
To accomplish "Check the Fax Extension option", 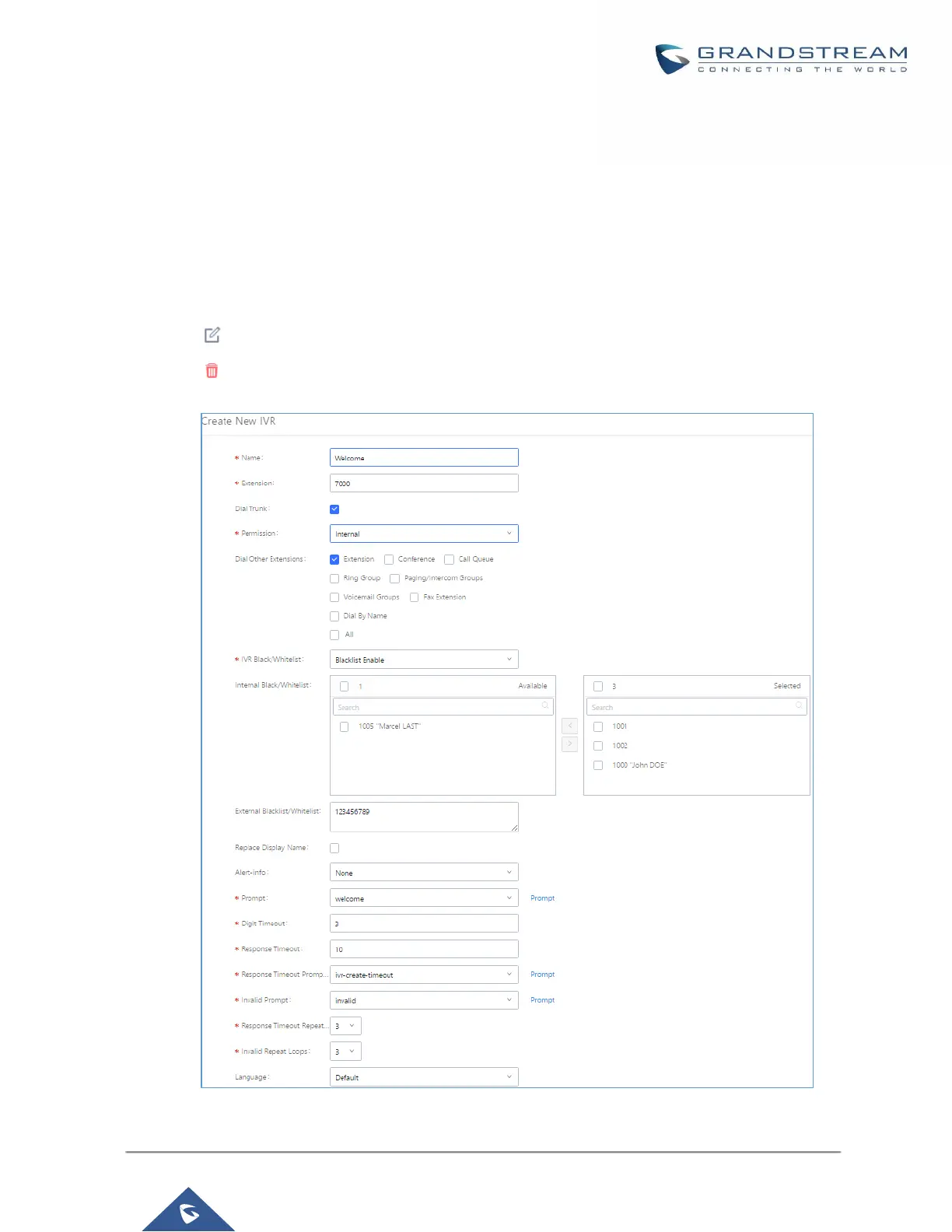I will [414, 597].
